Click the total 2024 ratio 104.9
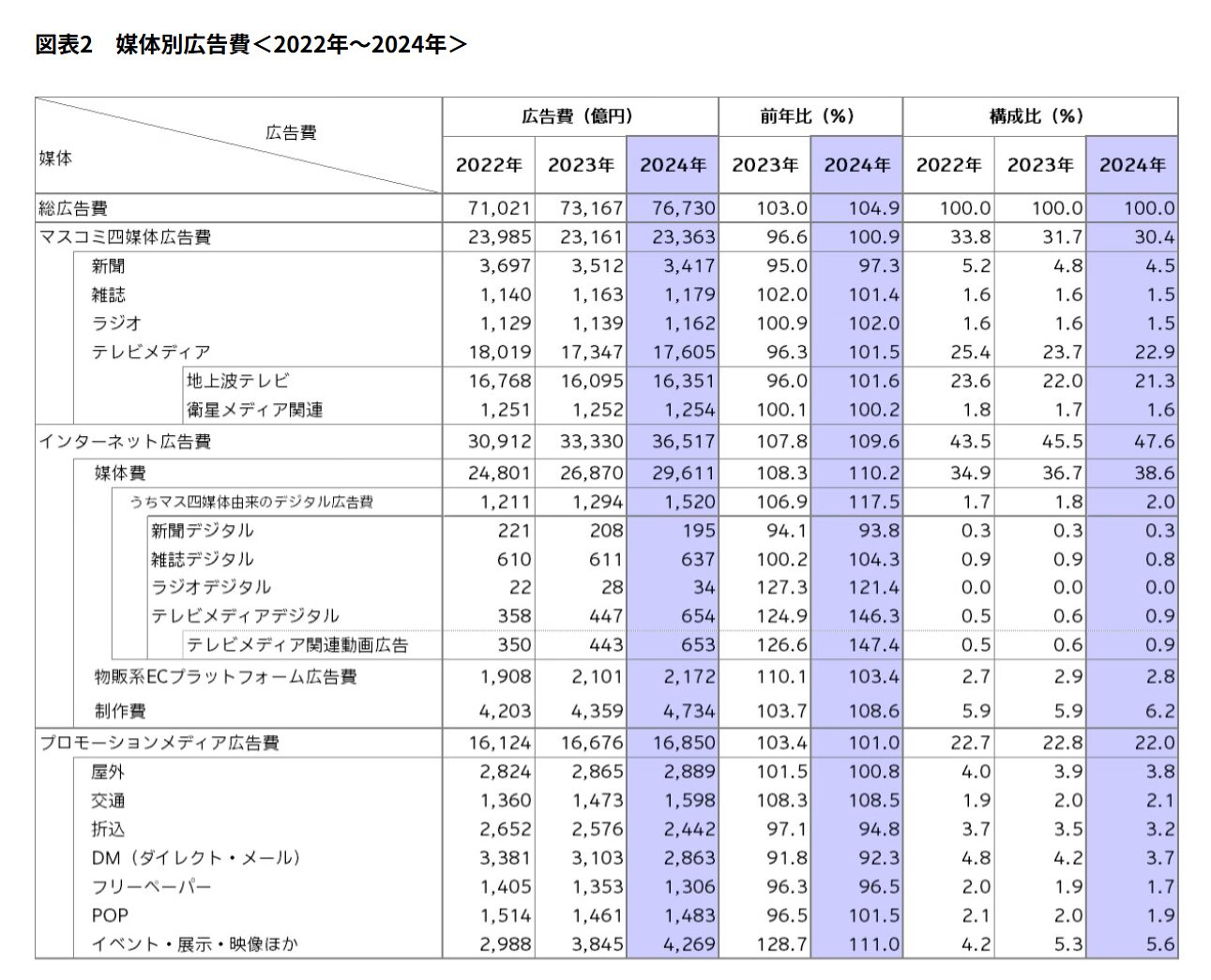Viewport: 1211px width, 980px height. pos(874,208)
